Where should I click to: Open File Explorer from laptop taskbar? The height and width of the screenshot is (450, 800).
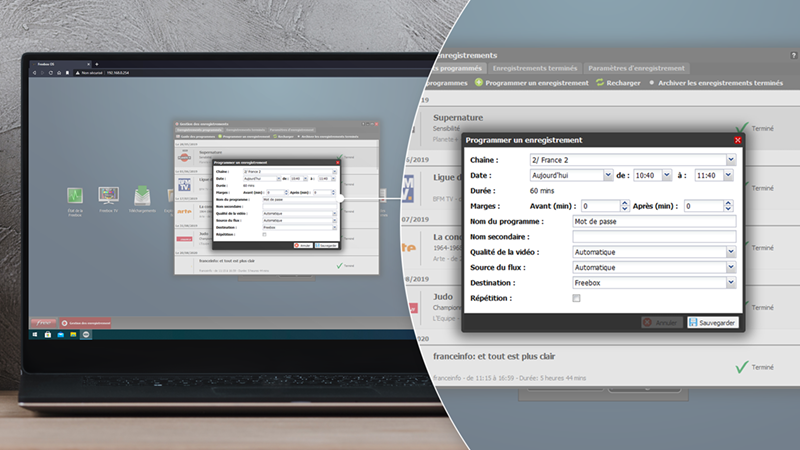(73, 335)
